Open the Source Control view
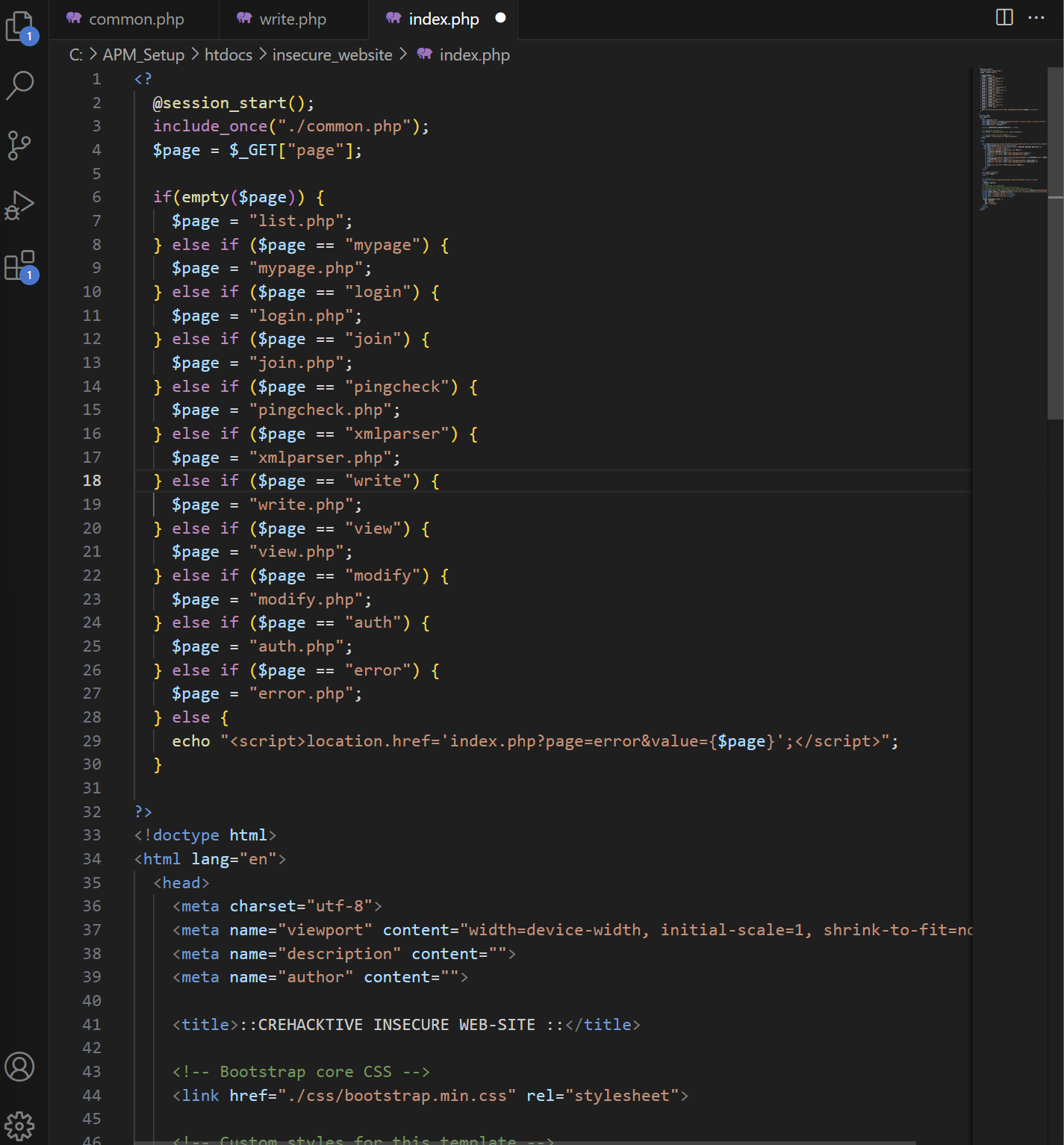The width and height of the screenshot is (1064, 1145). 19,146
